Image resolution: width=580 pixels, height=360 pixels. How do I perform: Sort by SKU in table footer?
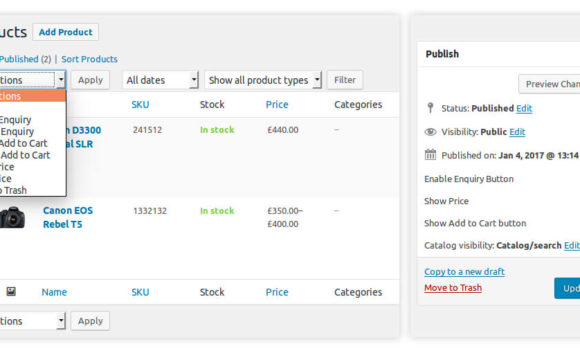(x=140, y=292)
